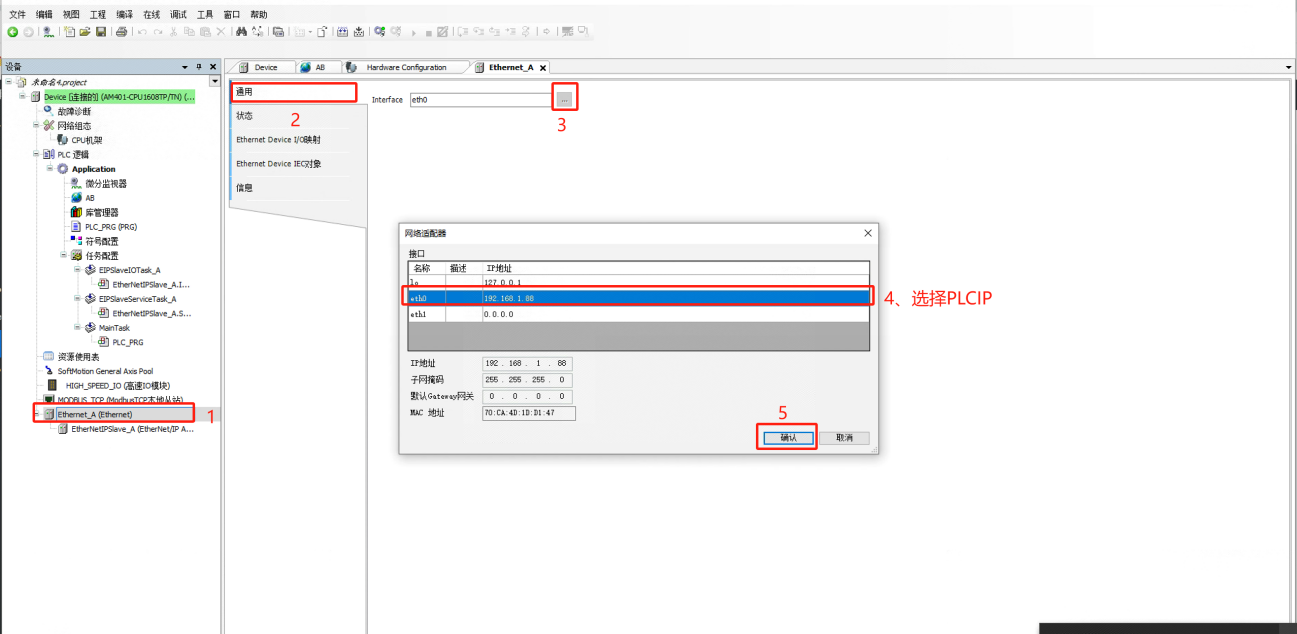Click the Save project toolbar icon
Image resolution: width=1297 pixels, height=634 pixels.
tap(101, 32)
